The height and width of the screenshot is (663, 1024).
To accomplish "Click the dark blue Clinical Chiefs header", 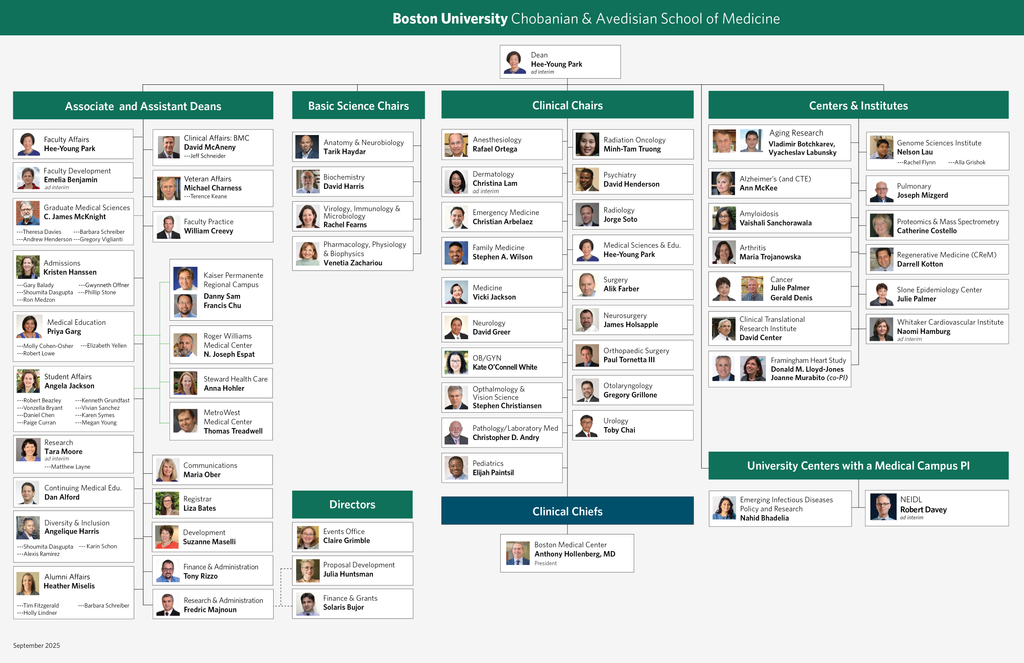I will point(567,511).
